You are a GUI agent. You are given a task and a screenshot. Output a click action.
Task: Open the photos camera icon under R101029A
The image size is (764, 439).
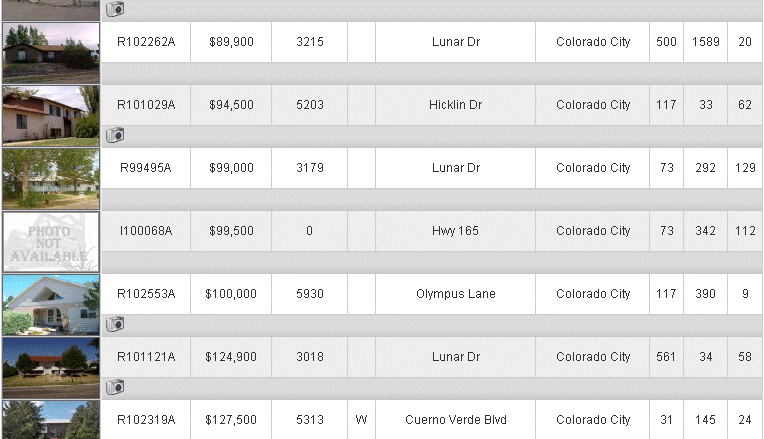coord(115,135)
